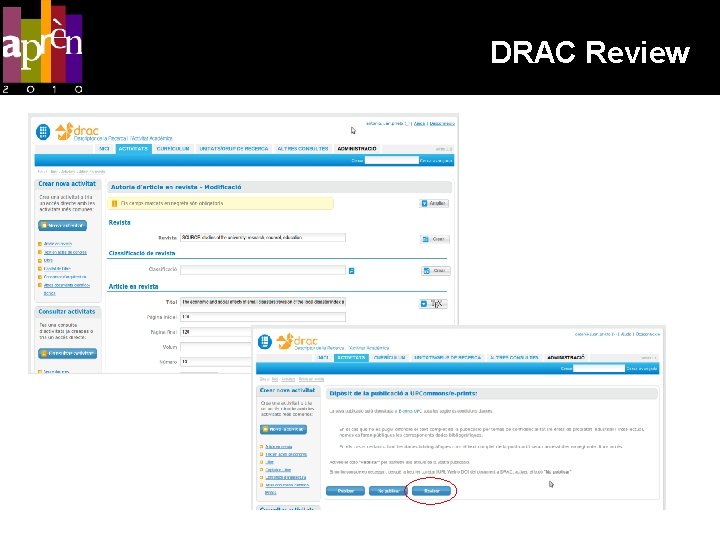
Task: Click the search box in the article modification window's blue bar
Action: [x=392, y=160]
